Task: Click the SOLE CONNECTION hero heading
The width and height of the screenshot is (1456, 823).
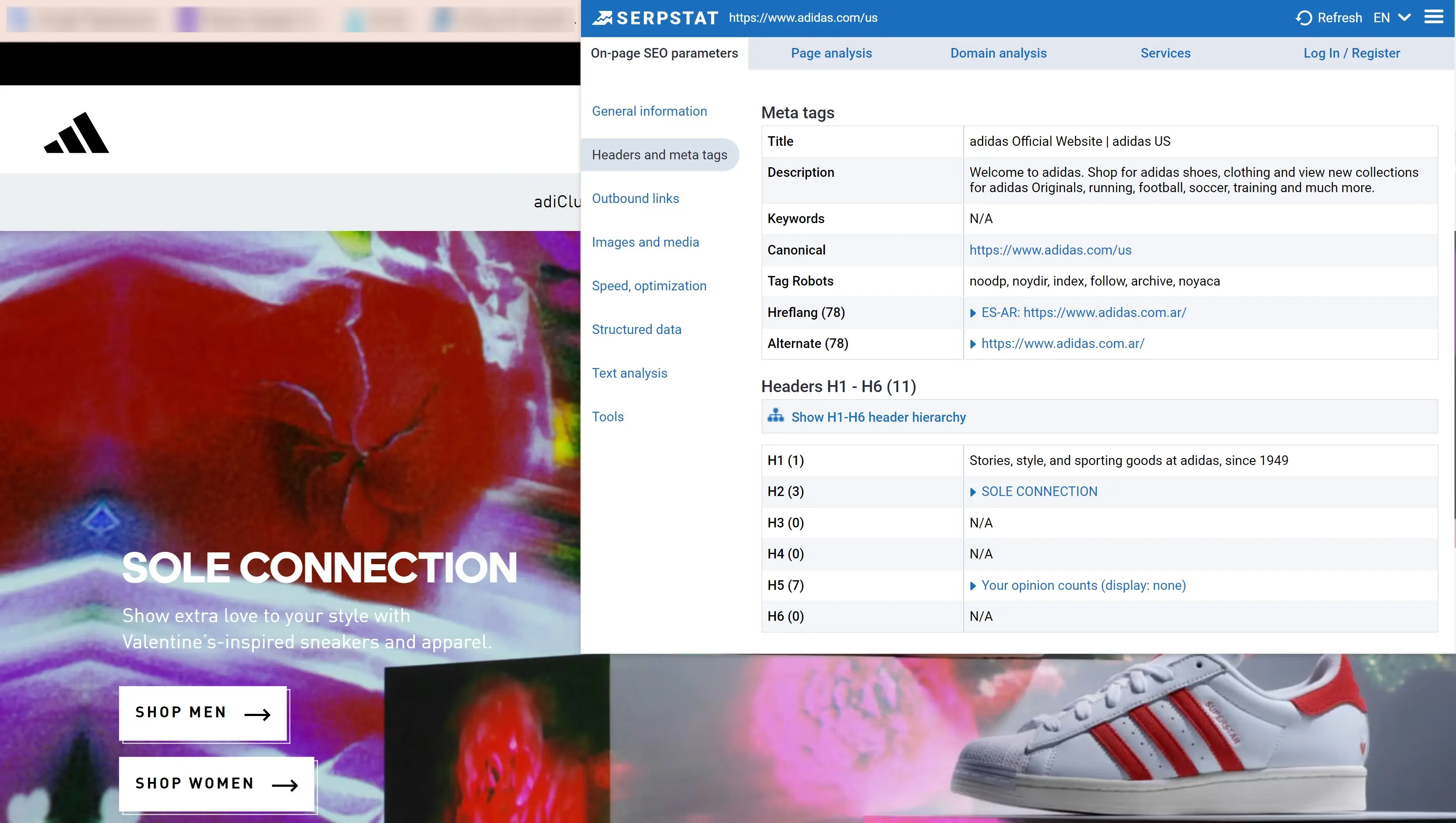Action: pos(319,568)
